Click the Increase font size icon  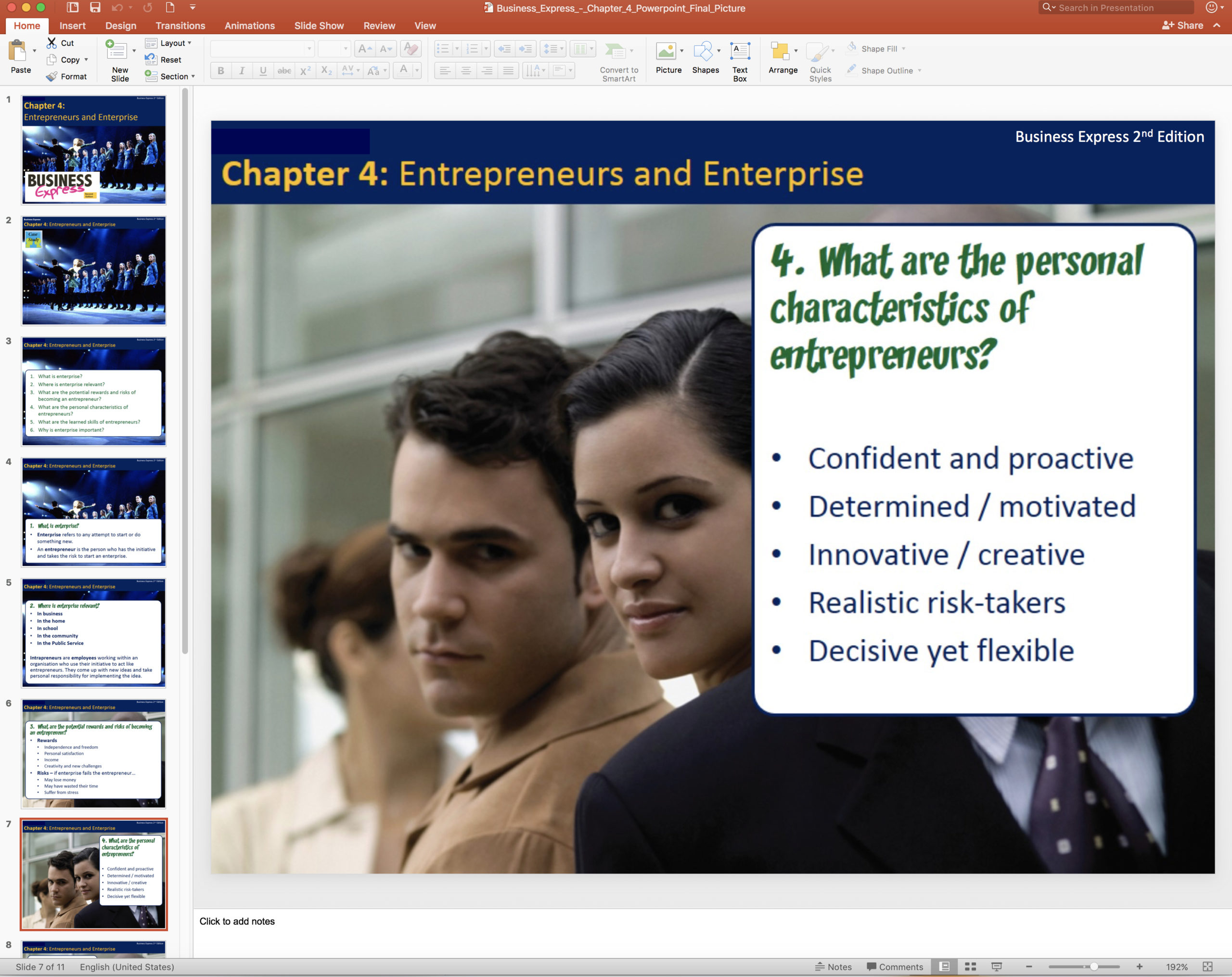[x=364, y=49]
